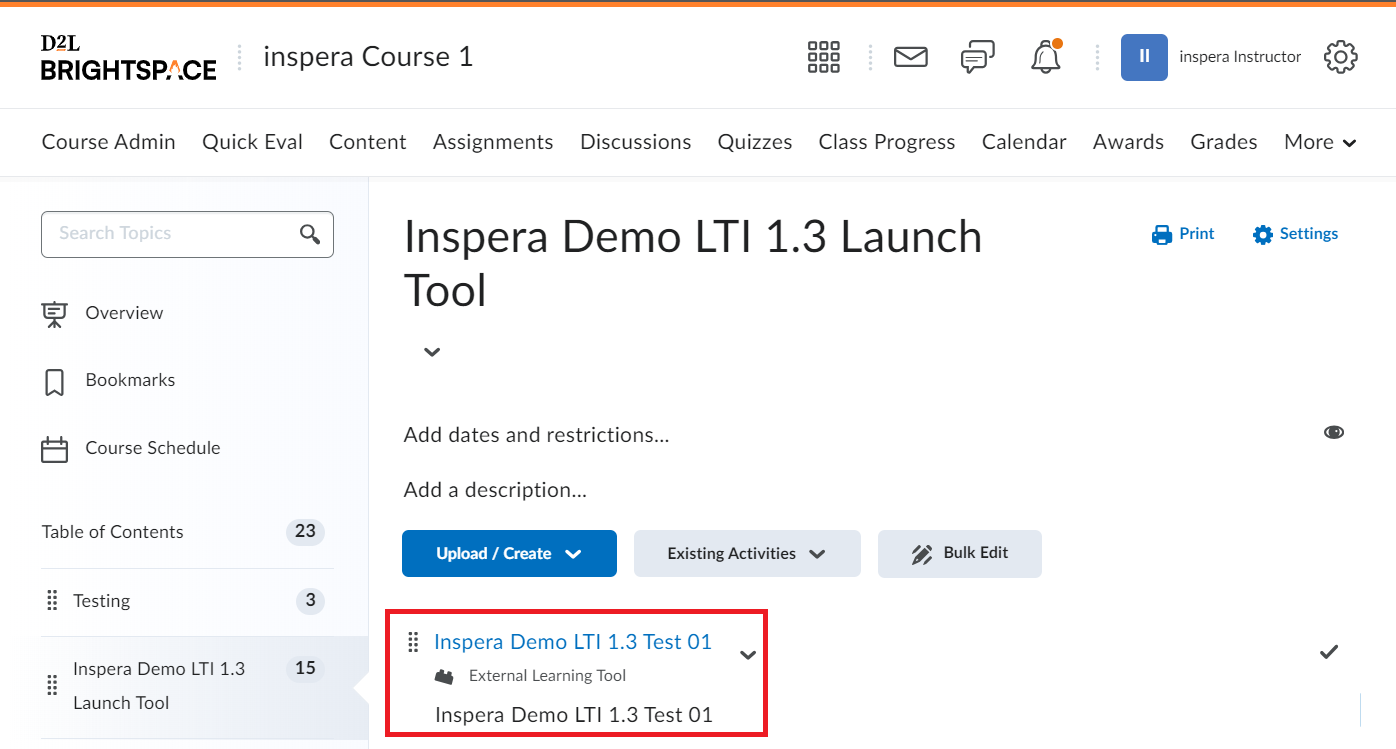This screenshot has width=1396, height=749.
Task: Open Class Progress
Action: pos(887,142)
